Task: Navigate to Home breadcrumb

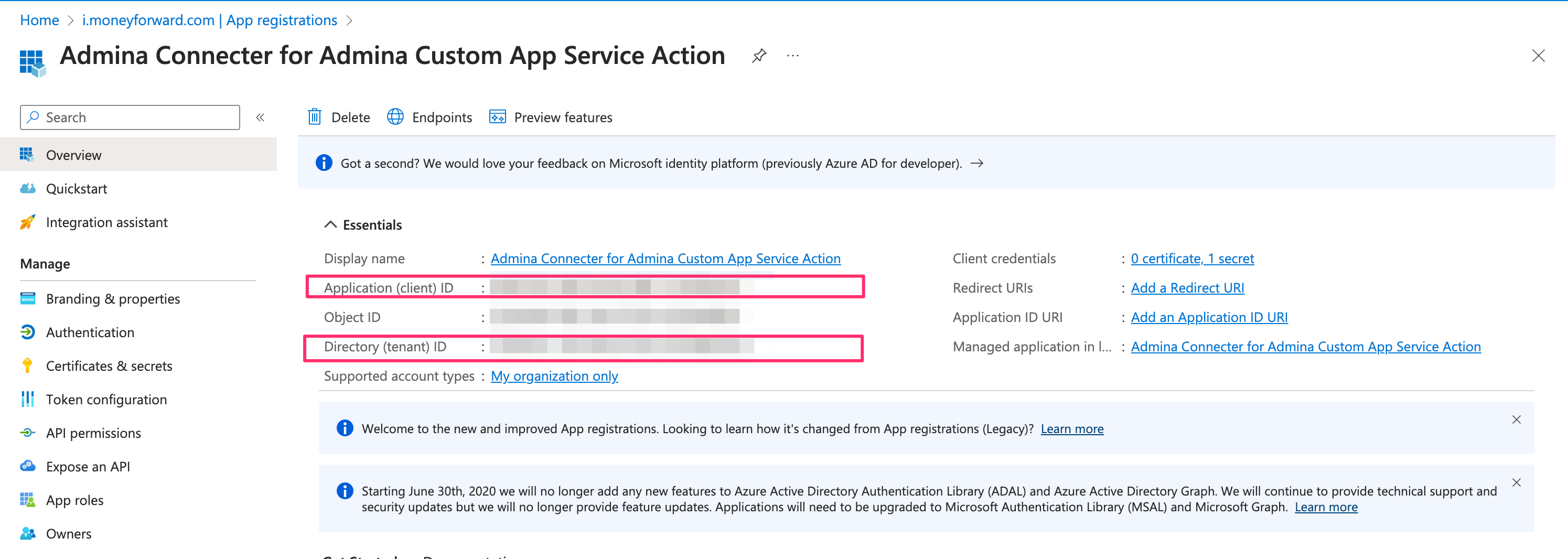Action: 39,20
